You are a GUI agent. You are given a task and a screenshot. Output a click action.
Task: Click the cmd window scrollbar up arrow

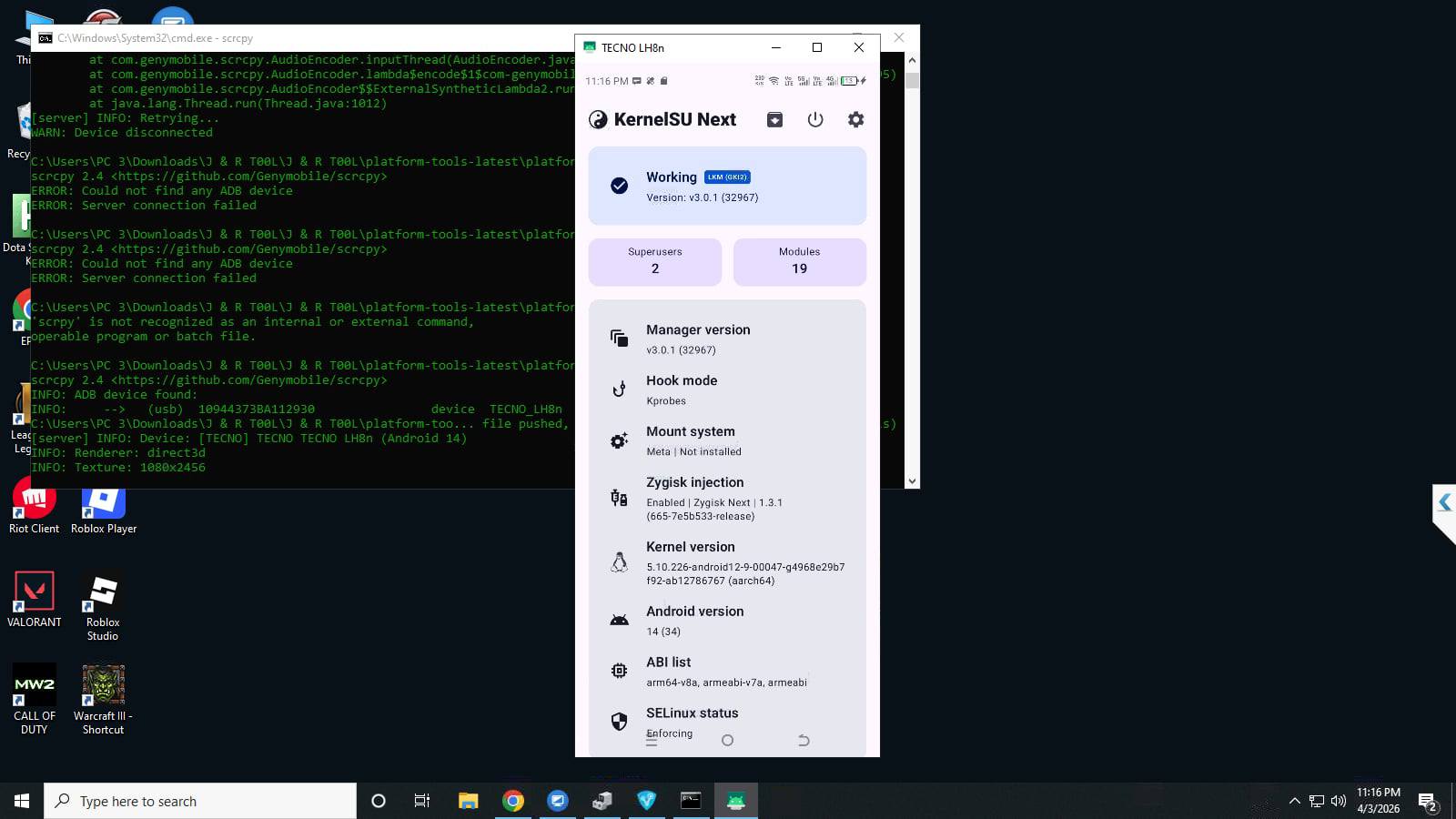[x=912, y=60]
